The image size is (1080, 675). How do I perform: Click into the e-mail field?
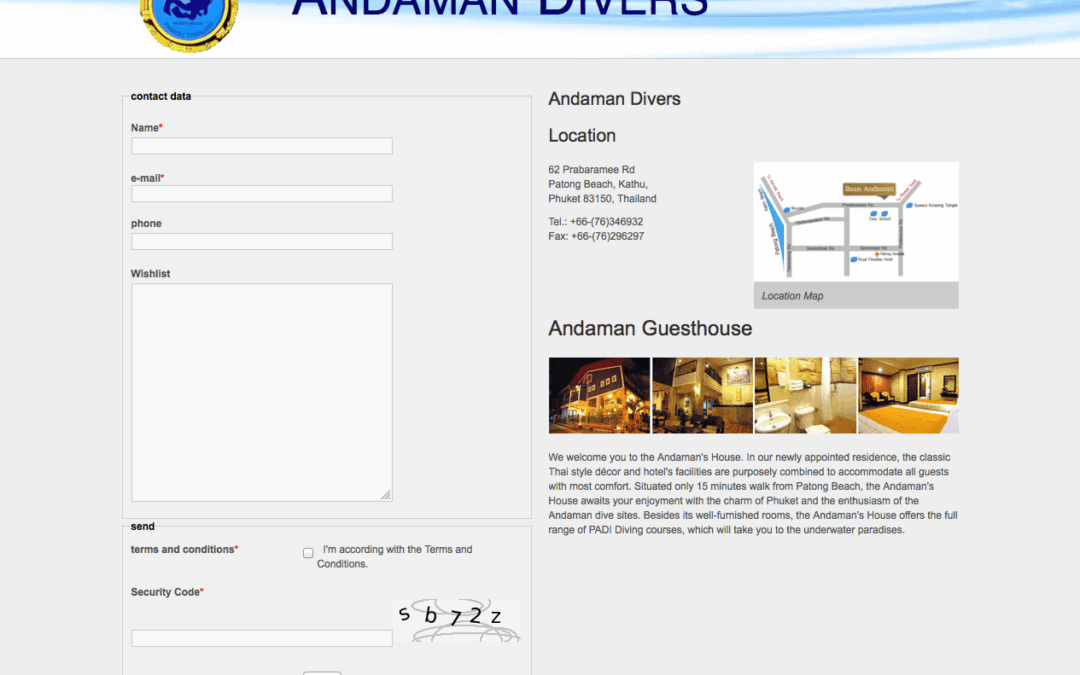[x=262, y=194]
